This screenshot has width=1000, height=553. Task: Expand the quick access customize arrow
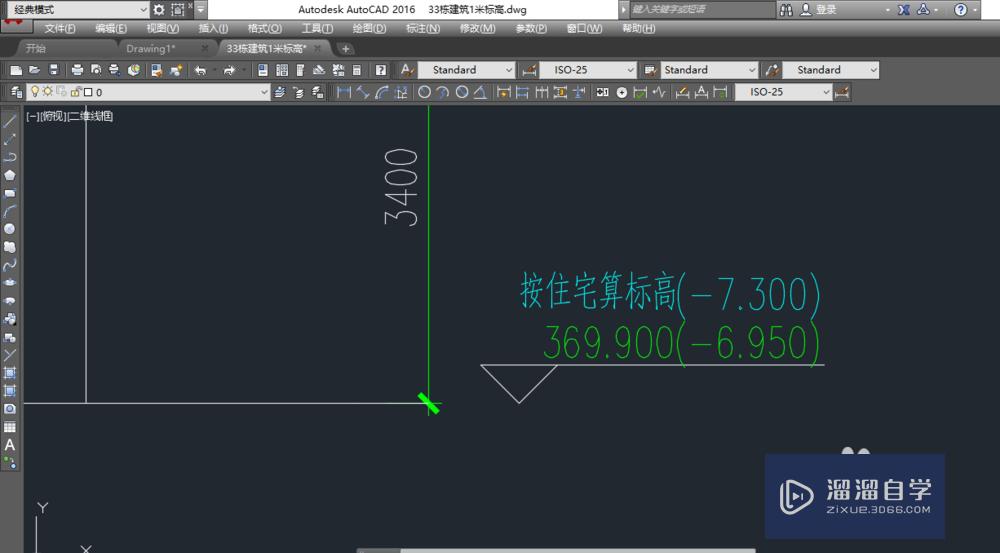pos(201,10)
